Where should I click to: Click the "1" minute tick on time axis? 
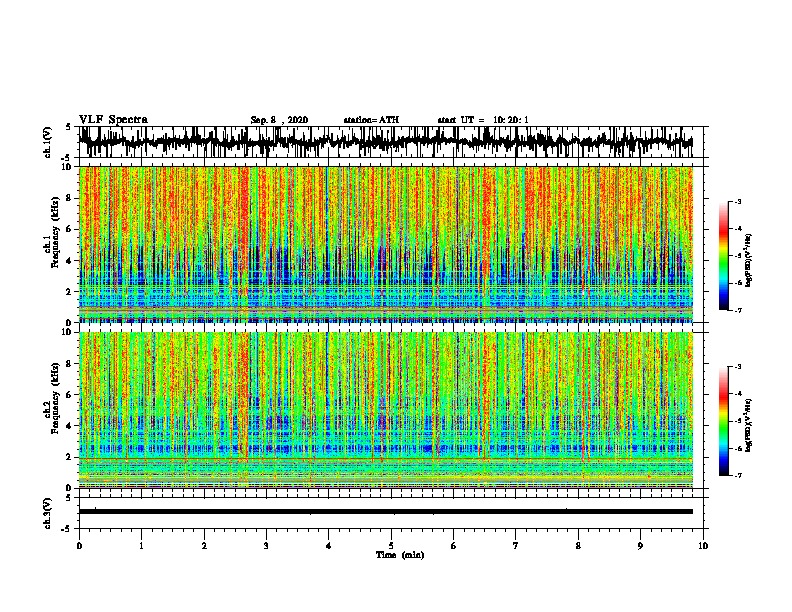click(141, 546)
